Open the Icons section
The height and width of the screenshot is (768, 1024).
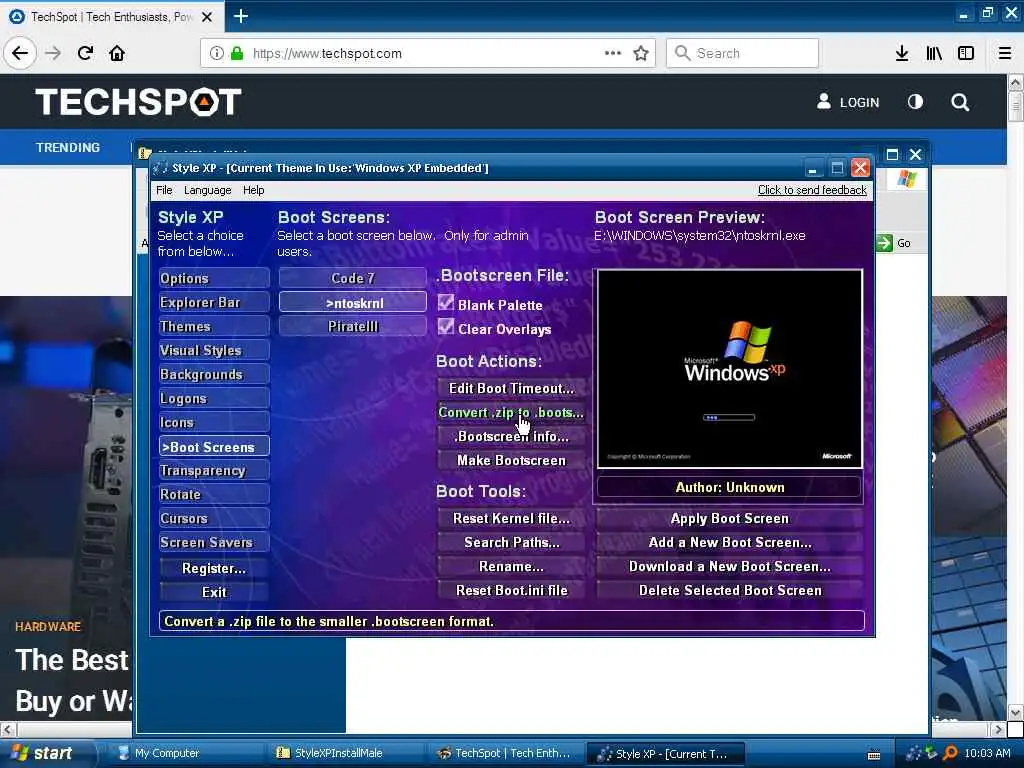pyautogui.click(x=214, y=423)
